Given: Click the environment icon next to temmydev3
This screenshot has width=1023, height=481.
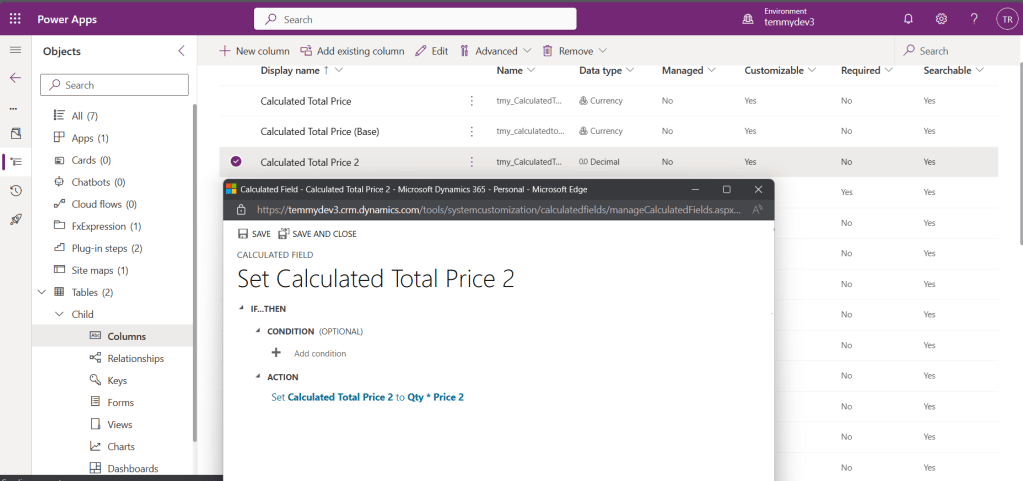Looking at the screenshot, I should [748, 20].
